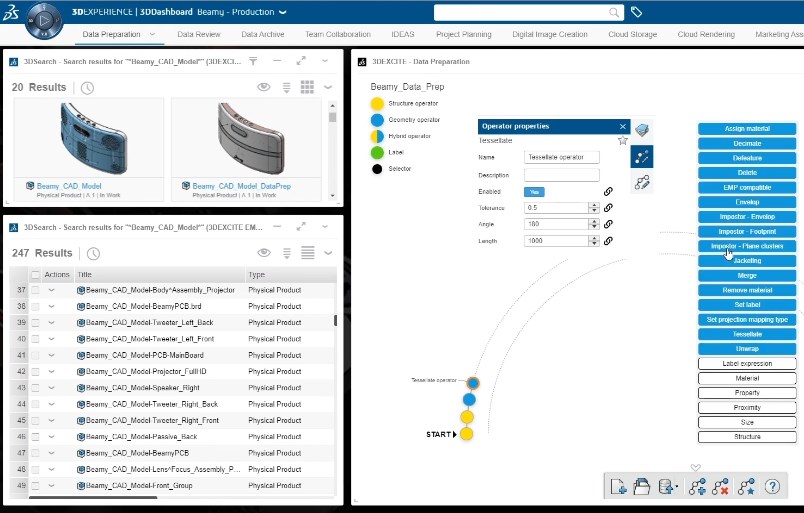Image resolution: width=804 pixels, height=513 pixels.
Task: Toggle preview eye icon in 20 Results panel
Action: pyautogui.click(x=264, y=87)
